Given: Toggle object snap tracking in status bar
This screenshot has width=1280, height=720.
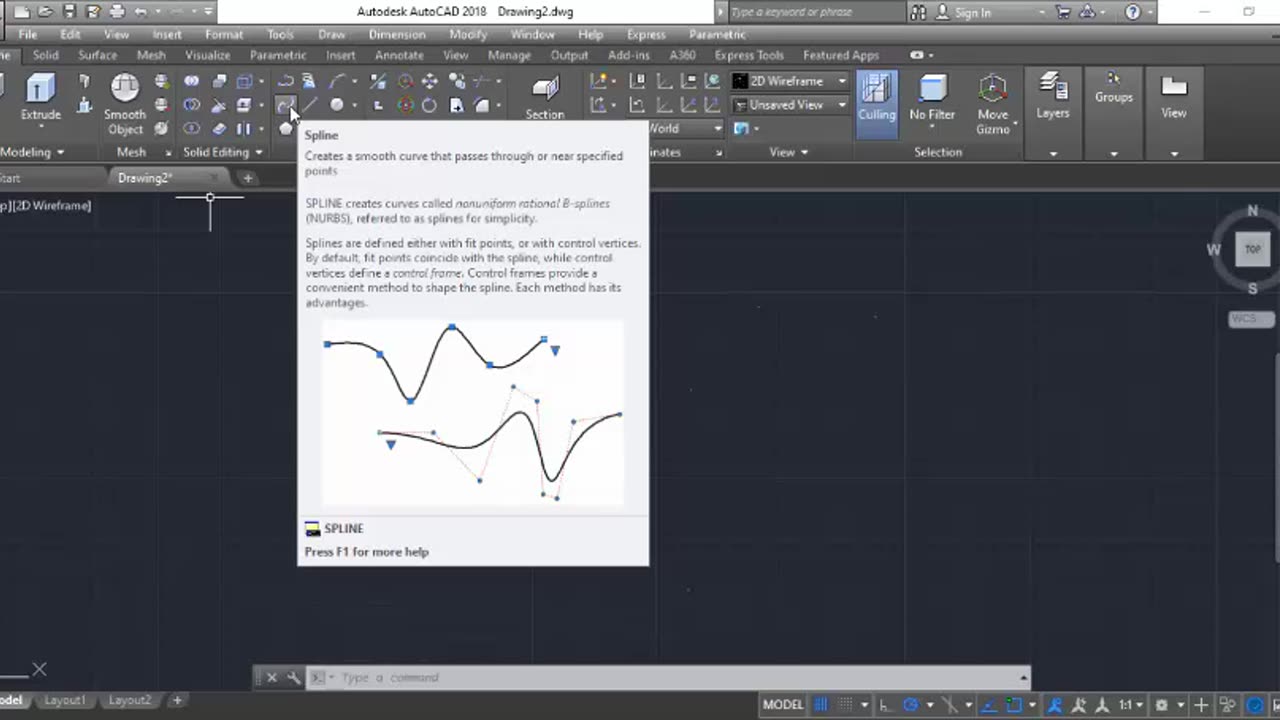Looking at the screenshot, I should point(988,705).
